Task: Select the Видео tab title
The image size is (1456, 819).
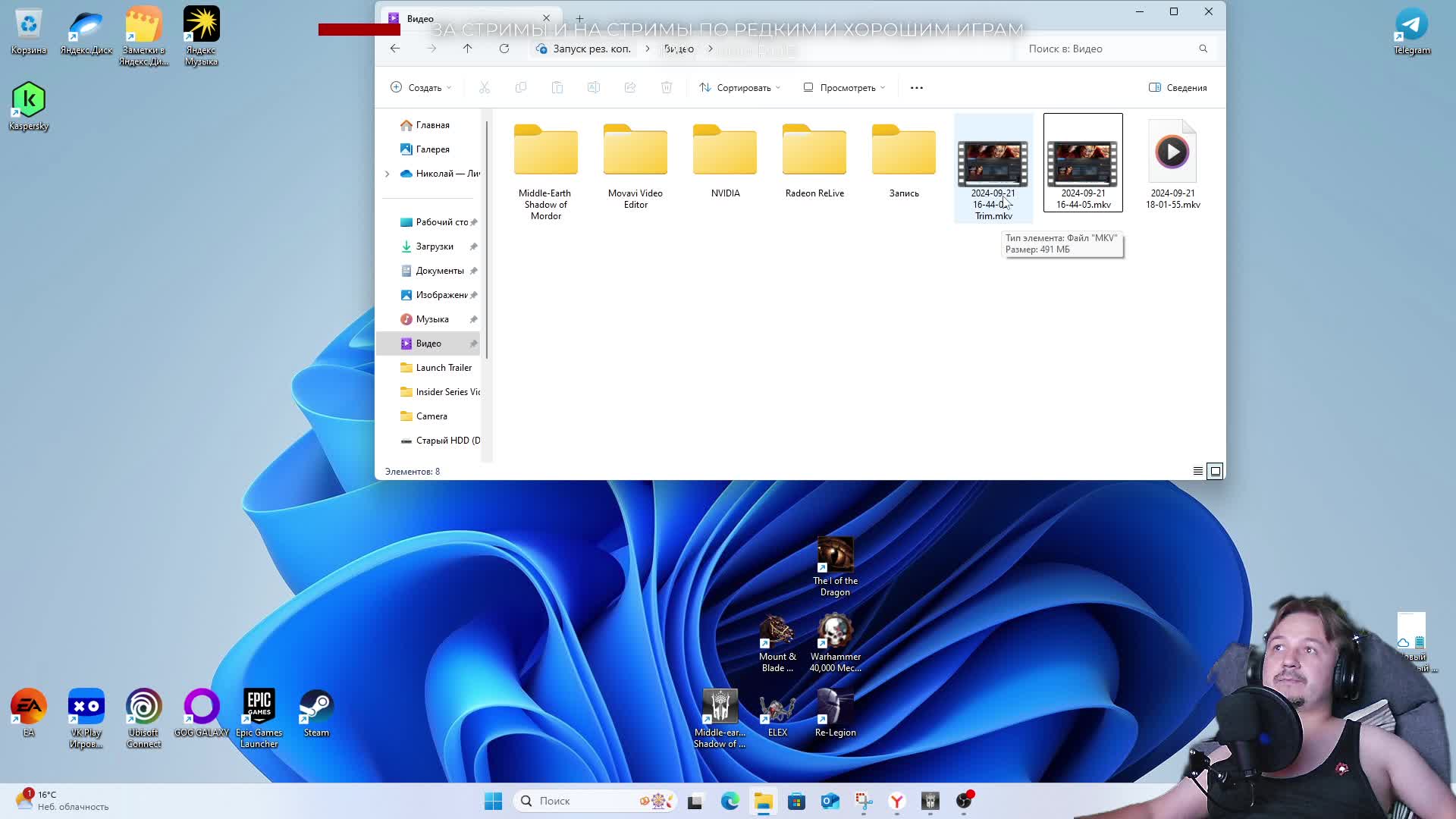Action: coord(420,19)
